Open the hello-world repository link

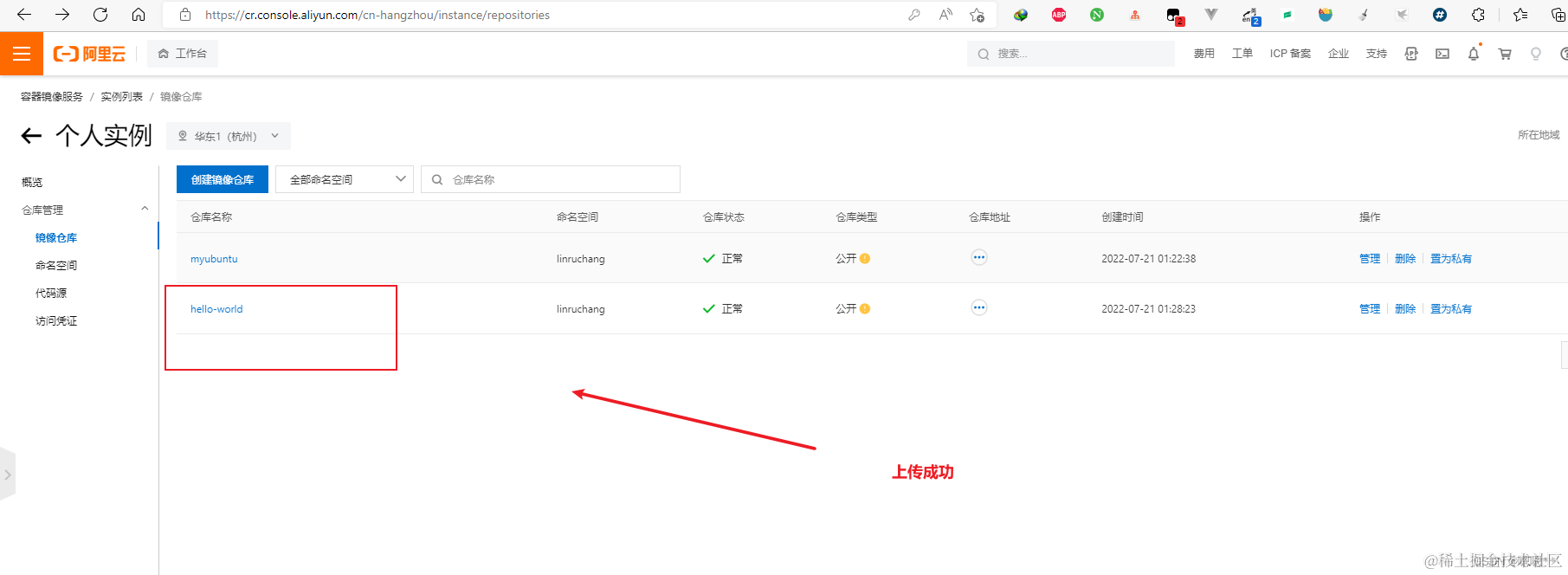[x=216, y=309]
